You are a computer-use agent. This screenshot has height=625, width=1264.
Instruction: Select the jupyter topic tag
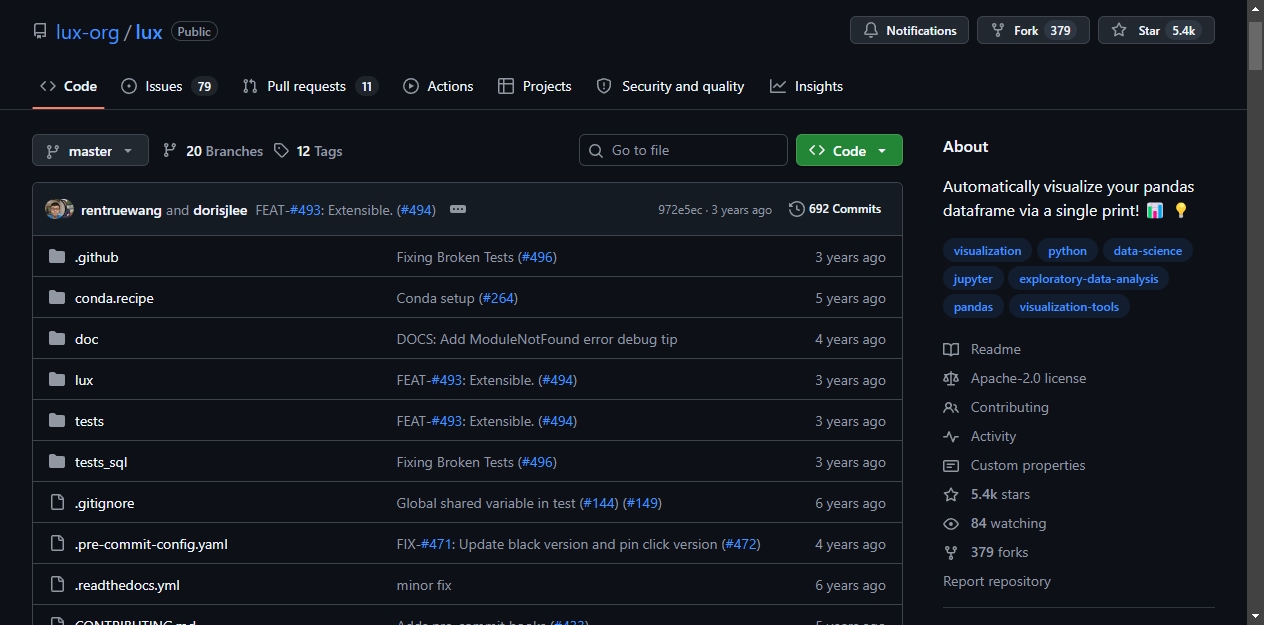pos(973,279)
